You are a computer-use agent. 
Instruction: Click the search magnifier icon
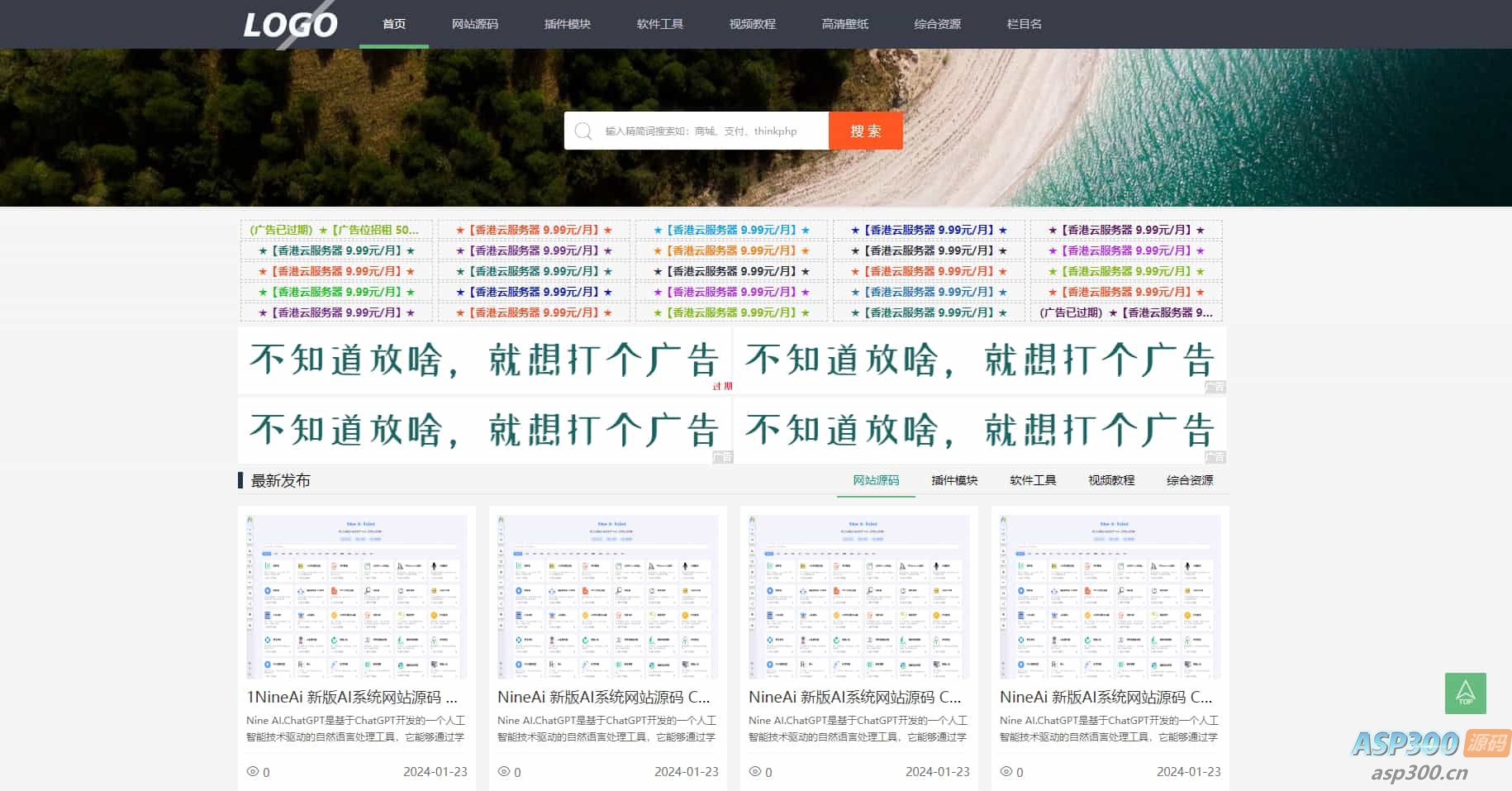[x=584, y=131]
